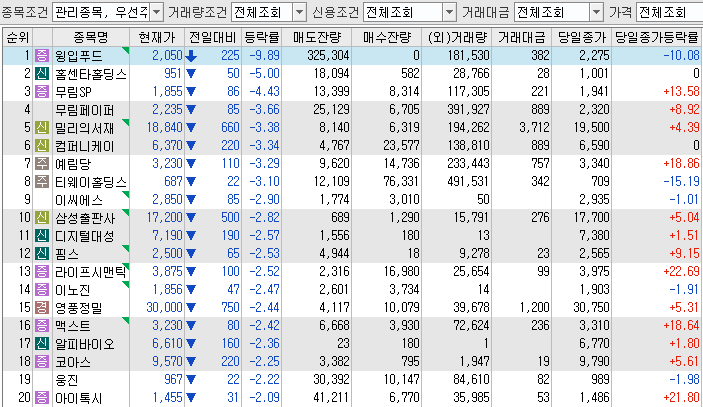Click the down triangle in 웅진 row
The width and height of the screenshot is (703, 407).
pos(191,380)
